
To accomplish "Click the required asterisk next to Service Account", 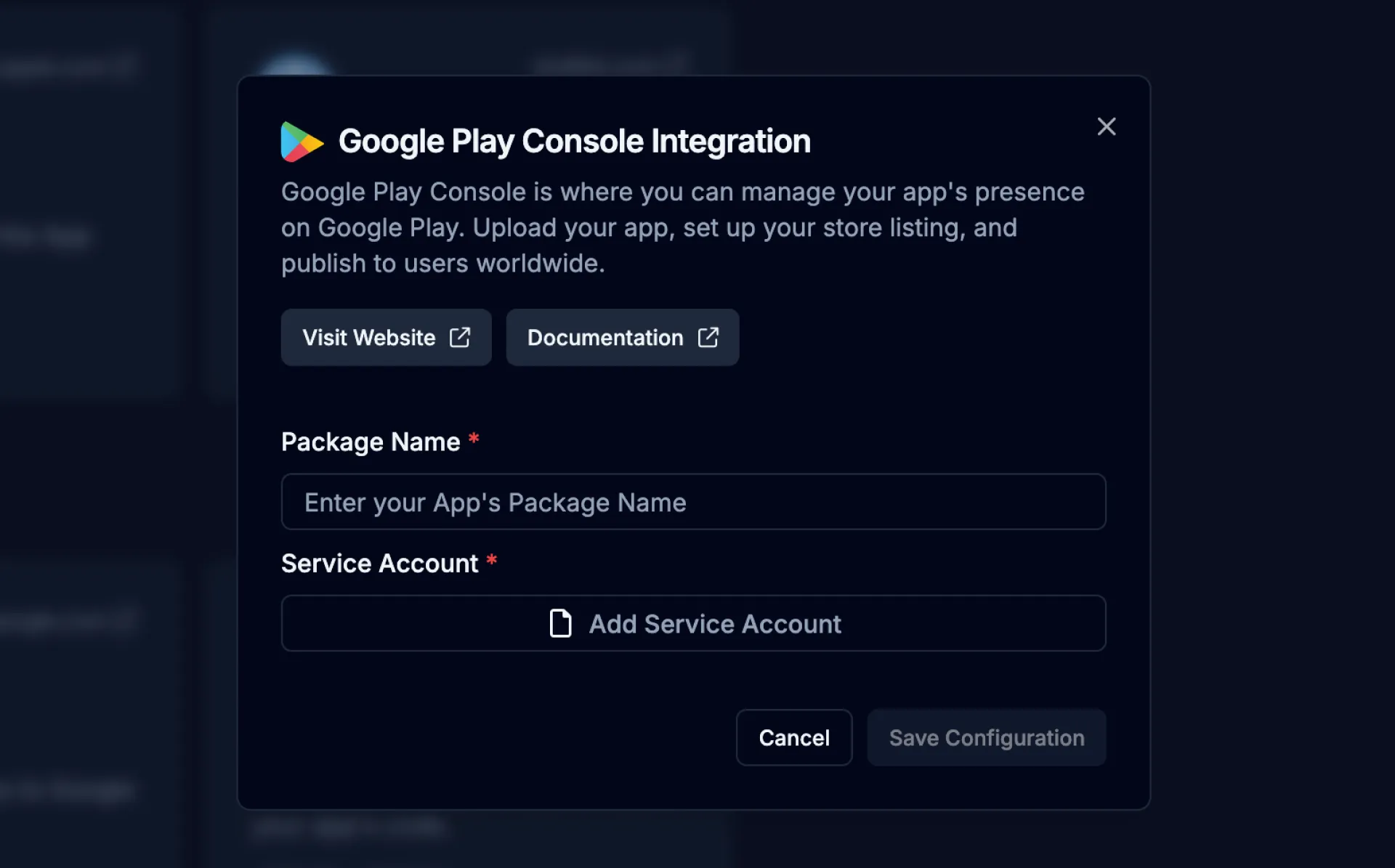I will click(x=492, y=560).
